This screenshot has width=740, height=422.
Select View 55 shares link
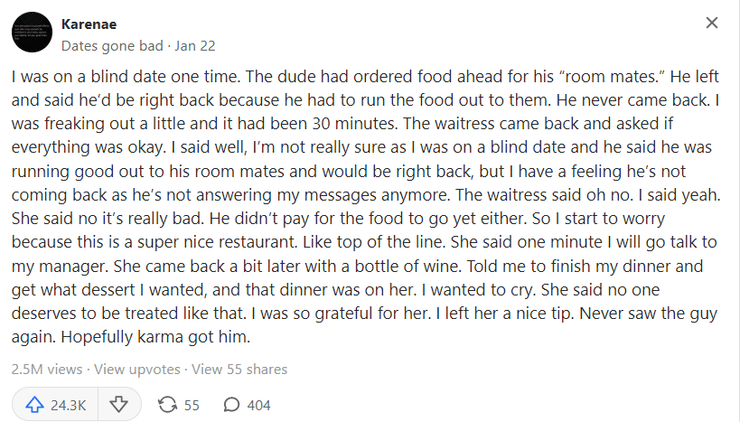pos(239,369)
